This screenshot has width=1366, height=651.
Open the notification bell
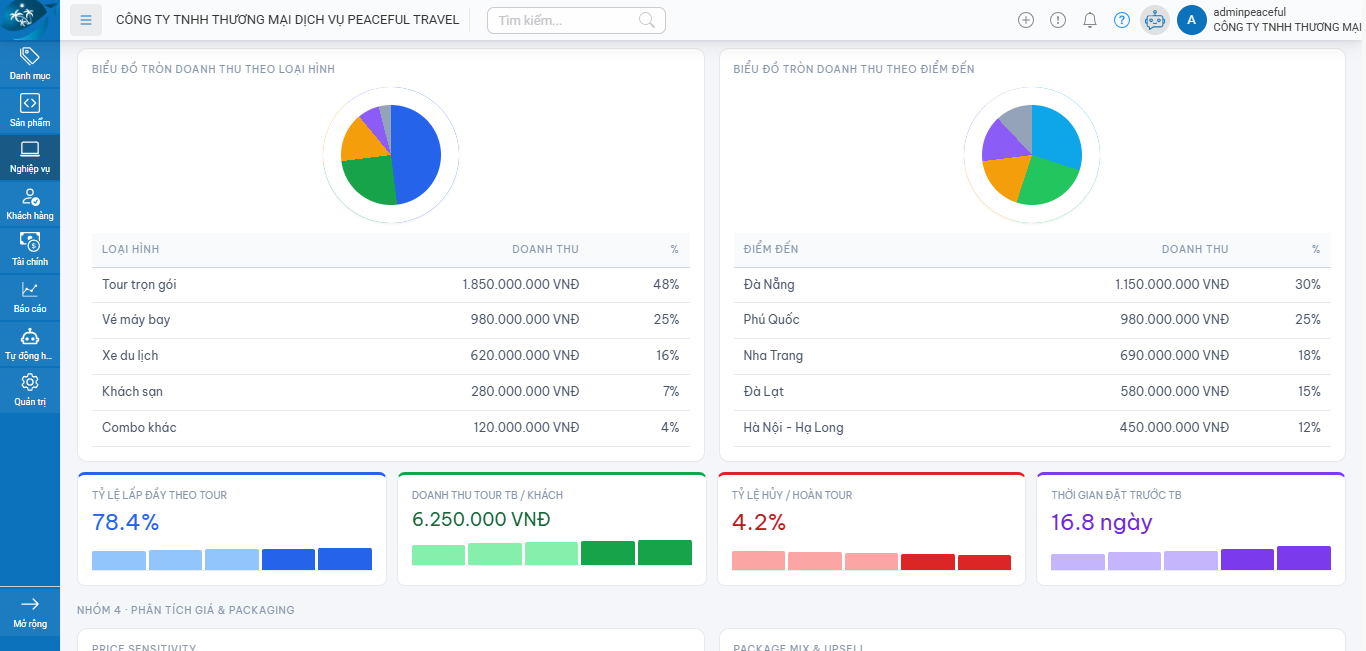(1090, 19)
